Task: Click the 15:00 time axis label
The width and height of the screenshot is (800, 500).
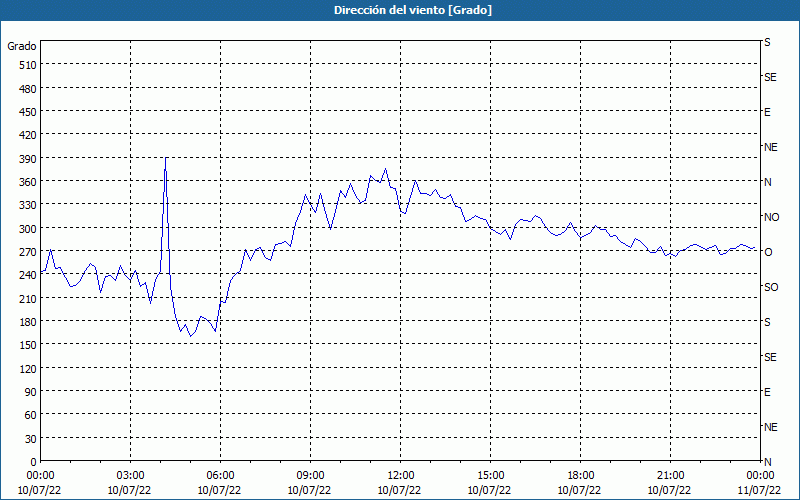Action: click(x=491, y=476)
